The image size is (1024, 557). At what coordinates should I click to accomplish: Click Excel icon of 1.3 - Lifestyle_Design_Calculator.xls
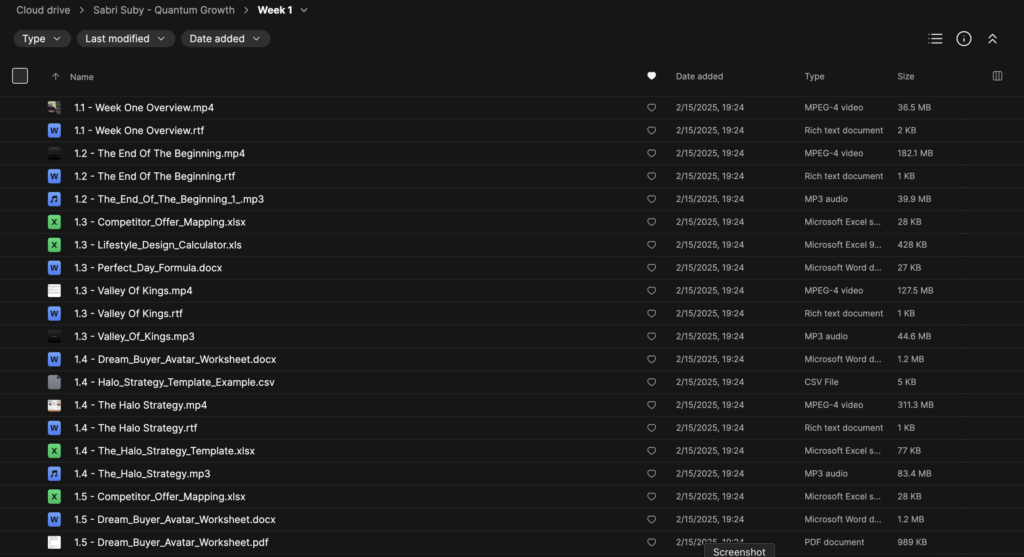coord(54,244)
